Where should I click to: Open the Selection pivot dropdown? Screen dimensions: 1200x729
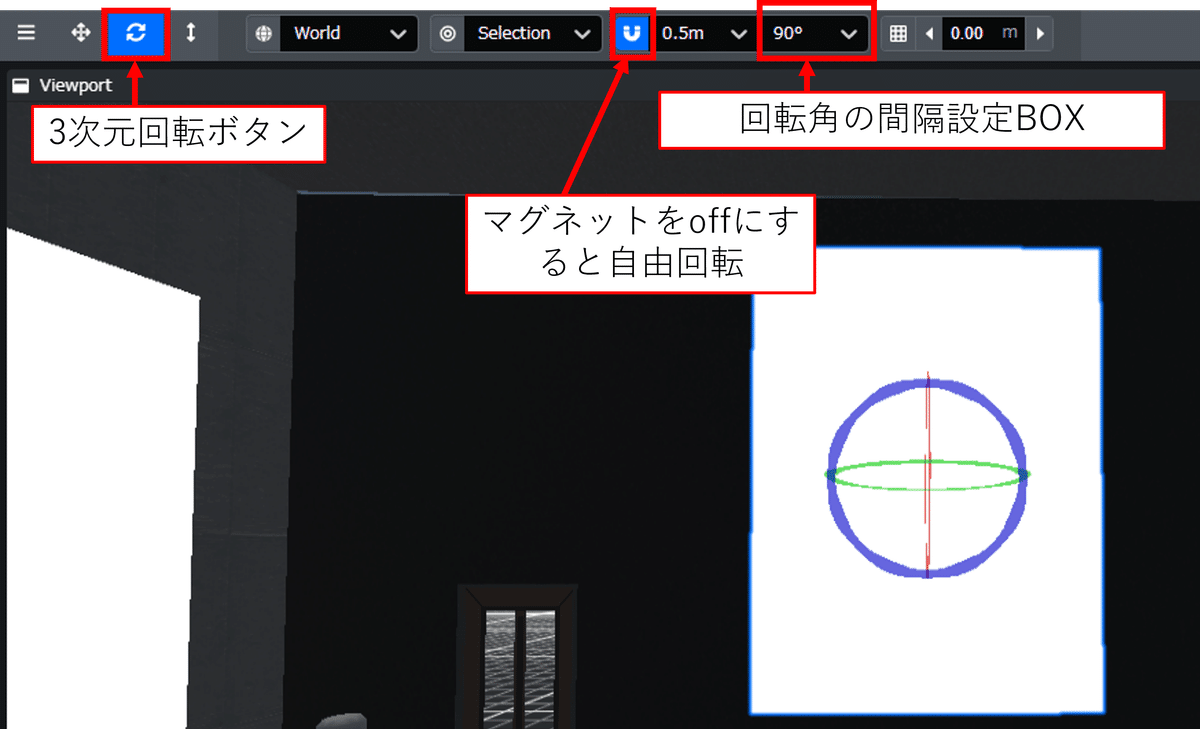(x=533, y=33)
